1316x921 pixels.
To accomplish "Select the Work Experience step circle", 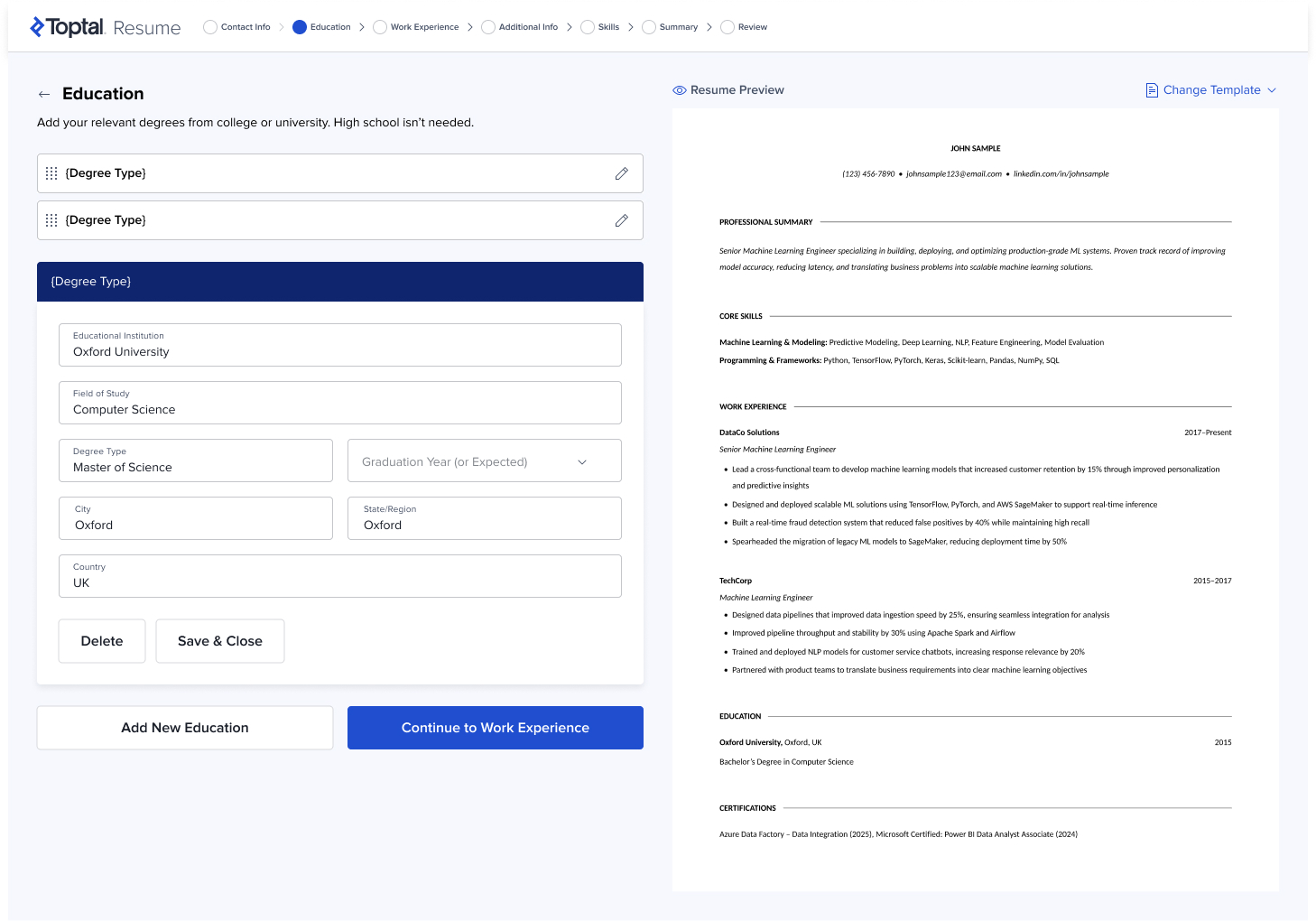I will click(x=380, y=27).
